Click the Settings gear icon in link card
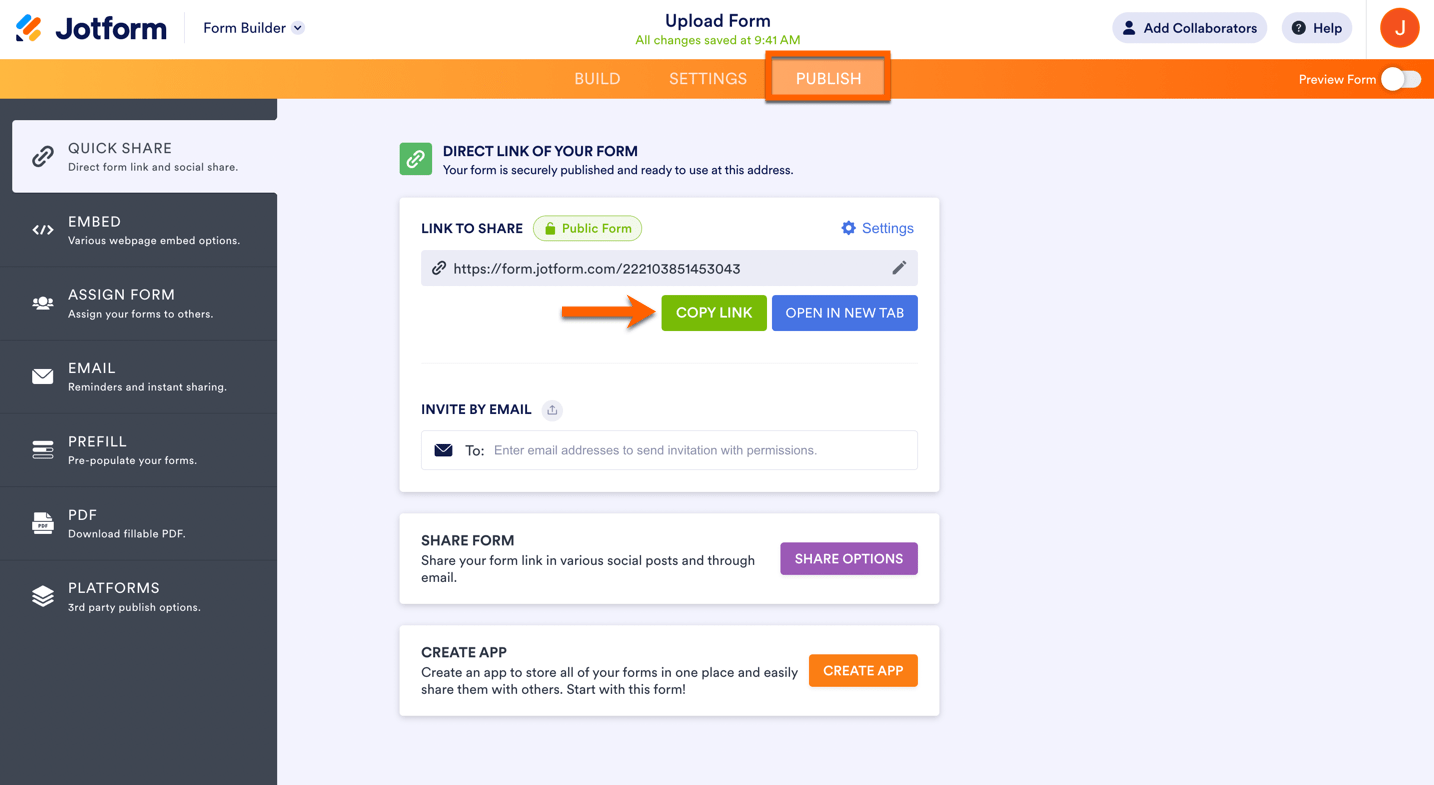 coord(848,228)
